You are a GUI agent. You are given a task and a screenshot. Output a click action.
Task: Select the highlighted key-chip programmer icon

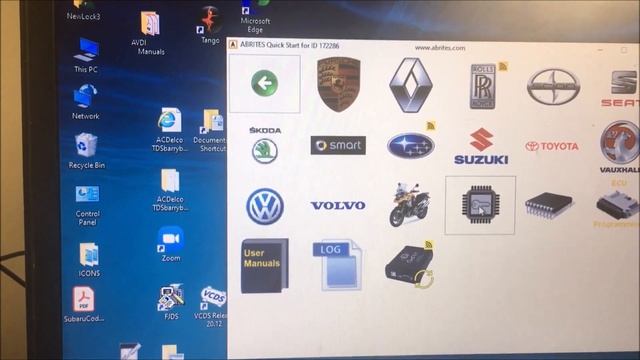pyautogui.click(x=480, y=205)
